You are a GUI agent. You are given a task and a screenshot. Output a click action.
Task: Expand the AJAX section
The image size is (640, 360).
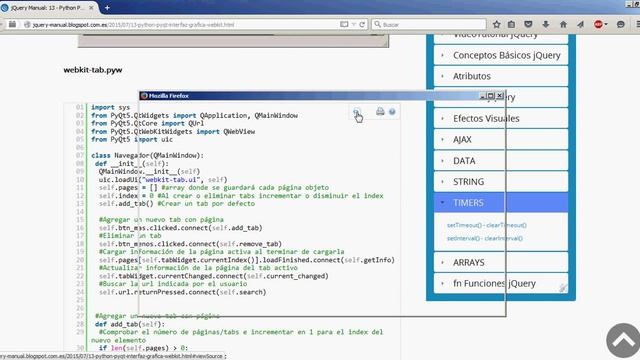[501, 140]
